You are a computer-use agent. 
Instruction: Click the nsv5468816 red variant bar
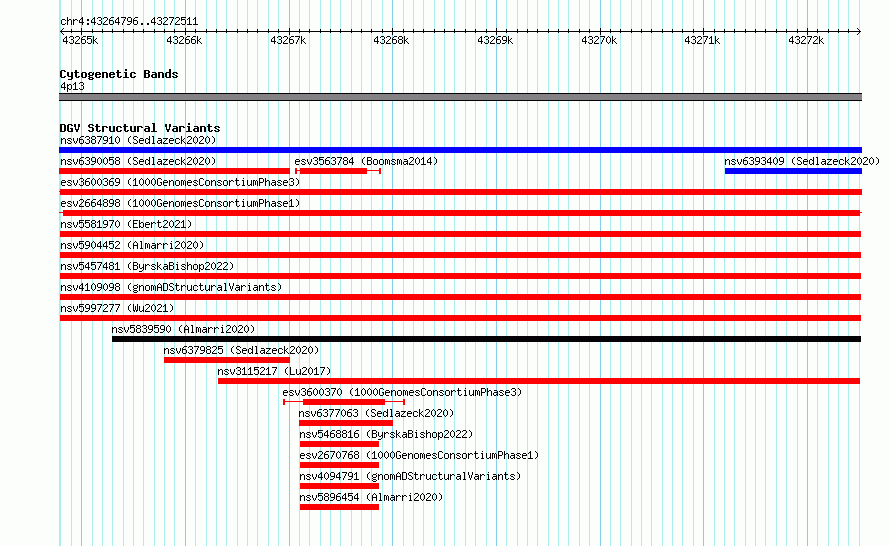339,444
